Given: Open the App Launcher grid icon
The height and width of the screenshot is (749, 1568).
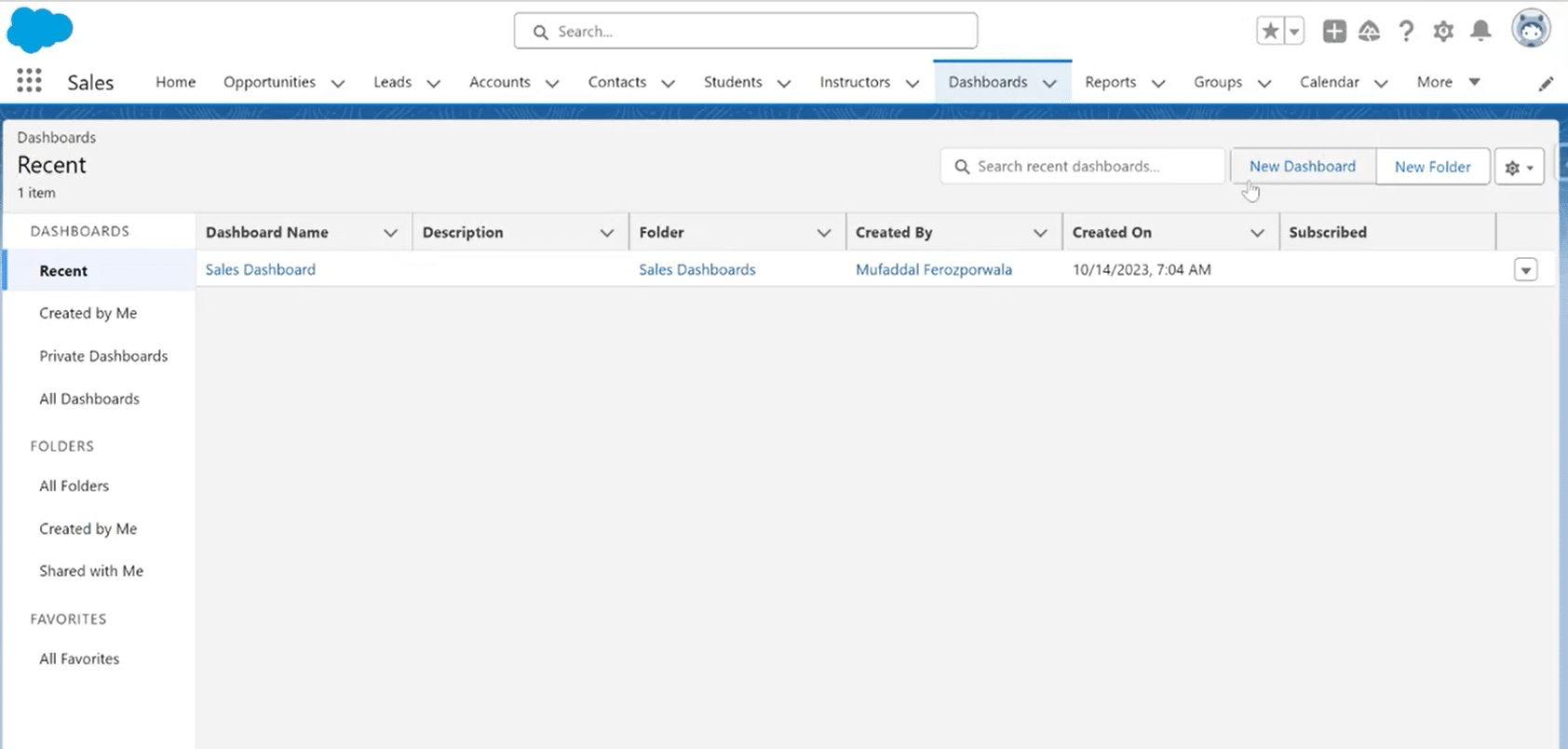Looking at the screenshot, I should pos(29,81).
